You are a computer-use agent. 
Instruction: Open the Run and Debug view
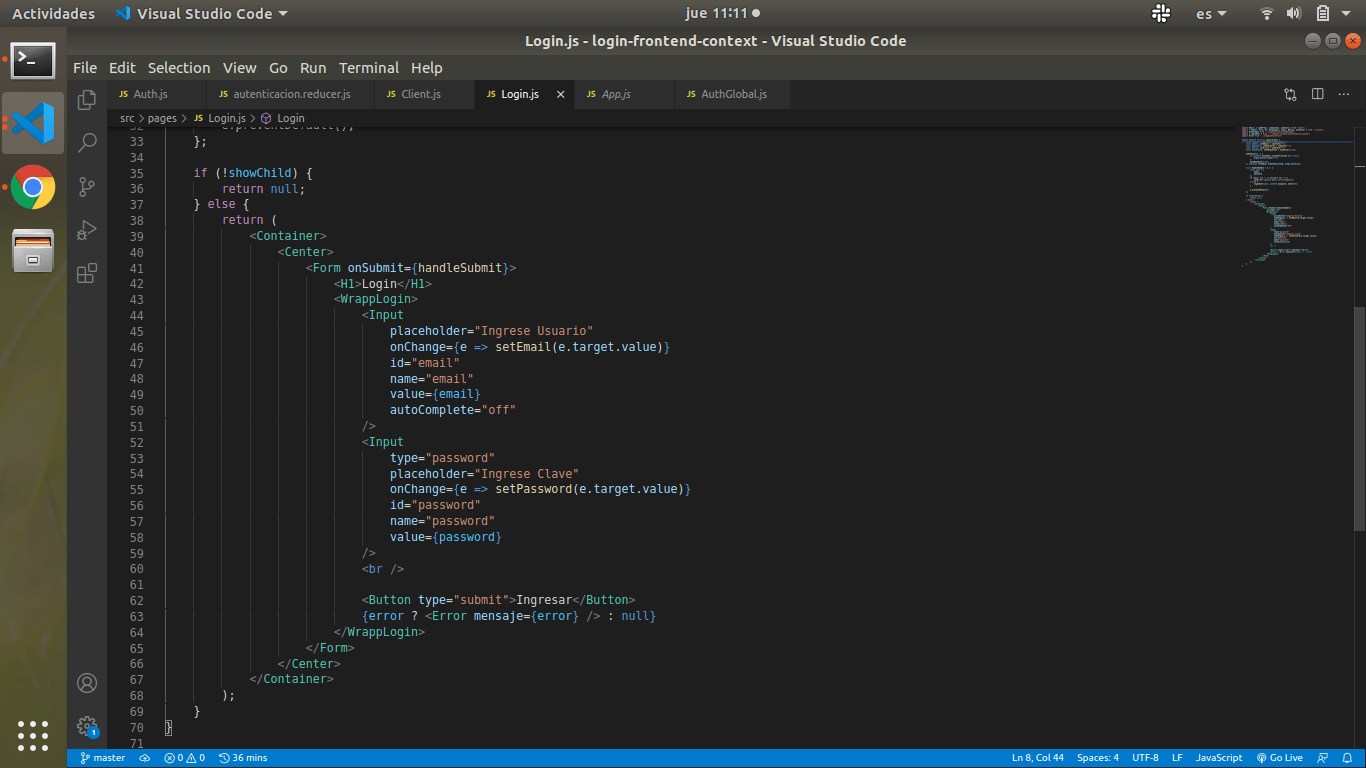tap(87, 229)
